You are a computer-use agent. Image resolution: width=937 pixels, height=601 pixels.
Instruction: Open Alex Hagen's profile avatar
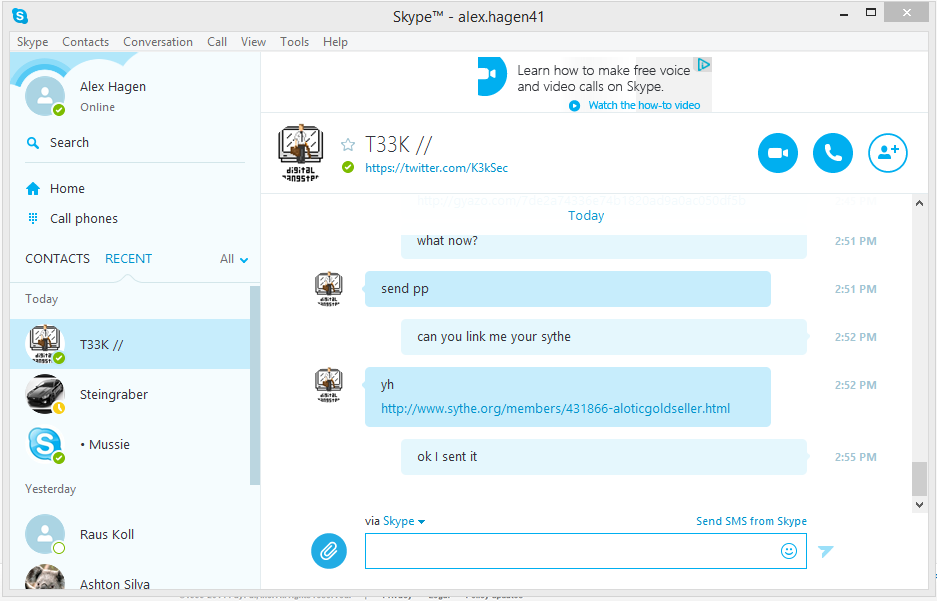(x=45, y=96)
